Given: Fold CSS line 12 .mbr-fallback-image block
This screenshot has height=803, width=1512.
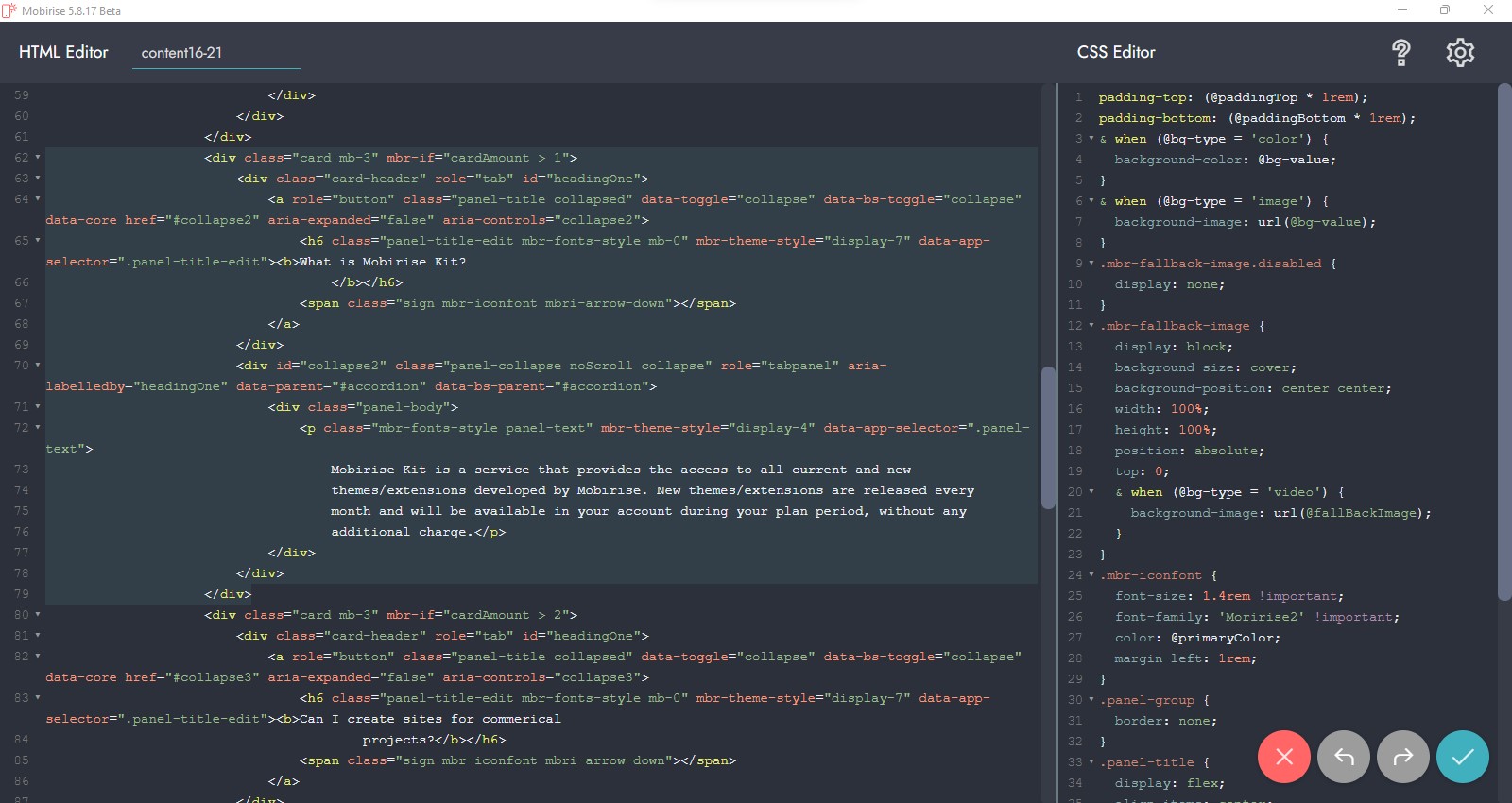Looking at the screenshot, I should [x=1091, y=326].
